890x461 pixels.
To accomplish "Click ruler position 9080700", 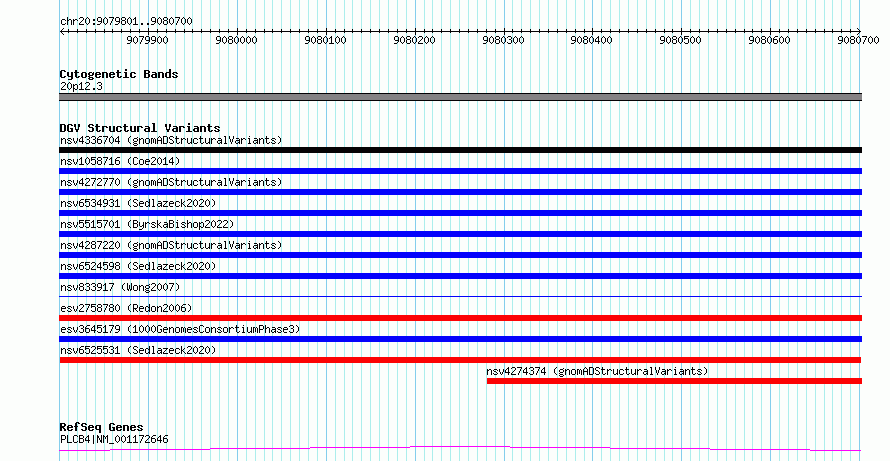I will pos(858,40).
